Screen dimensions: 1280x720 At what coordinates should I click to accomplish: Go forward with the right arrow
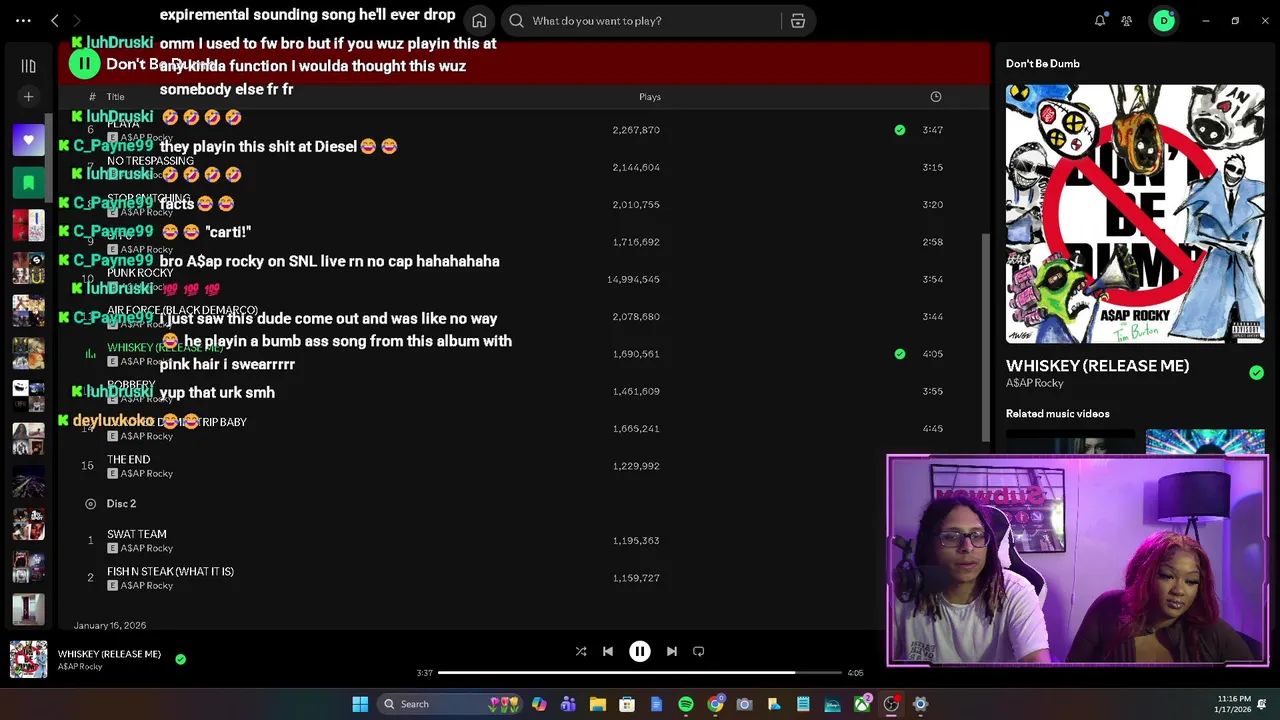[77, 20]
